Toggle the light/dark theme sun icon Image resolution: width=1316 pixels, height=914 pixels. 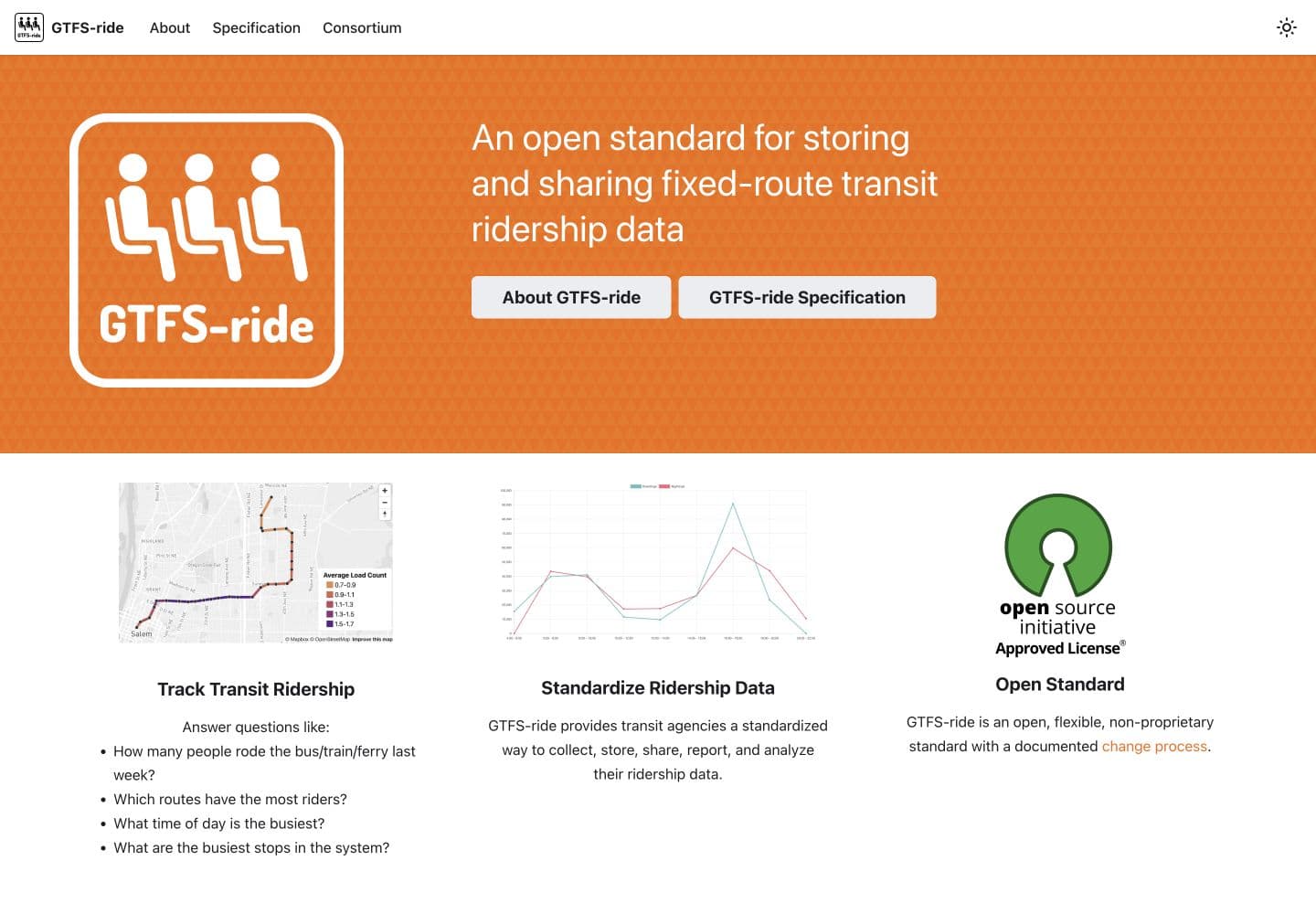click(1287, 27)
